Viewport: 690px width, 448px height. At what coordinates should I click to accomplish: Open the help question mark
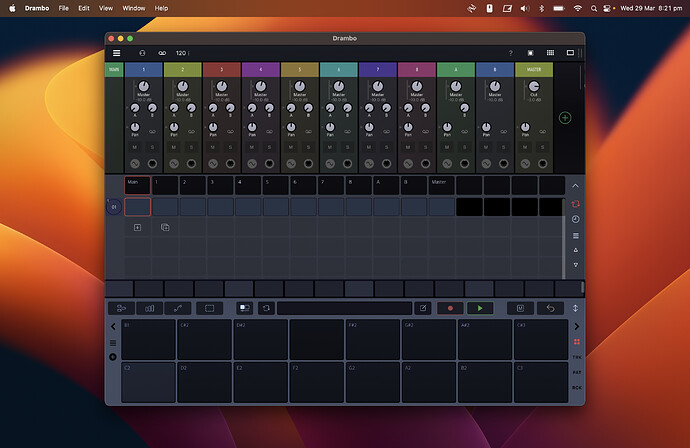510,53
